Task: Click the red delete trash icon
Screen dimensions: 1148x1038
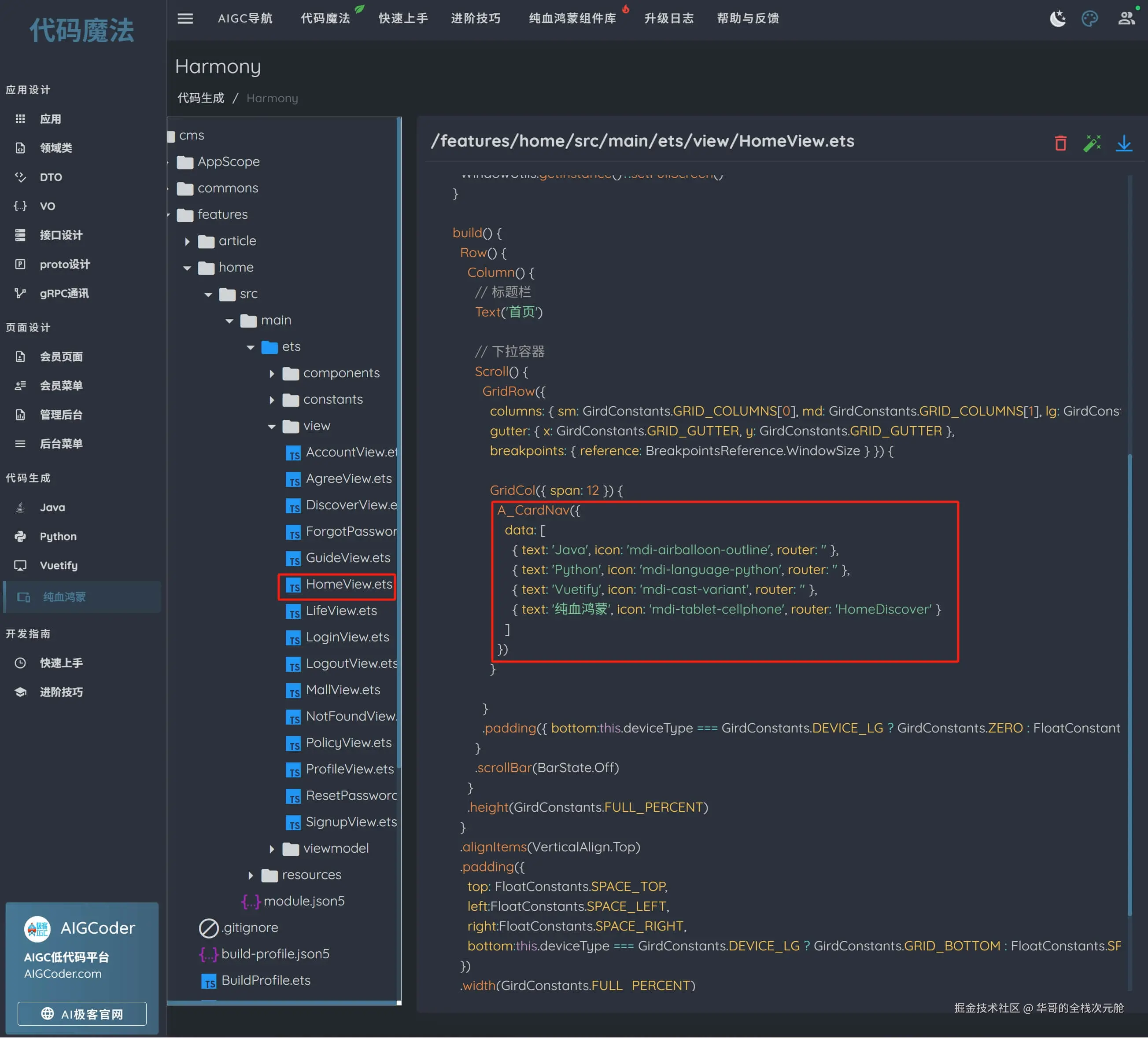Action: 1060,143
